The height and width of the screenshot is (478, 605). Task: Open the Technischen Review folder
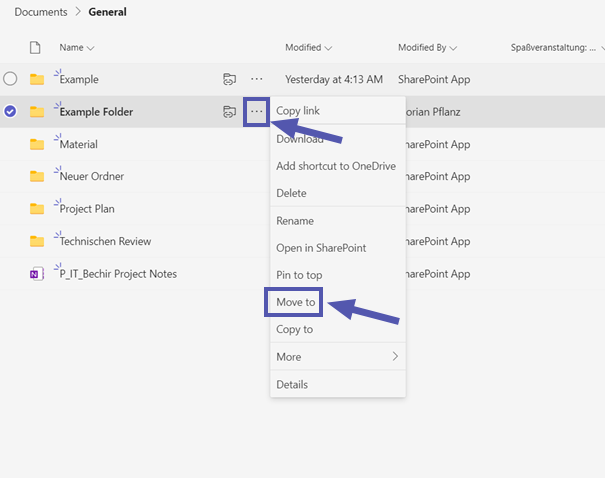(x=106, y=241)
